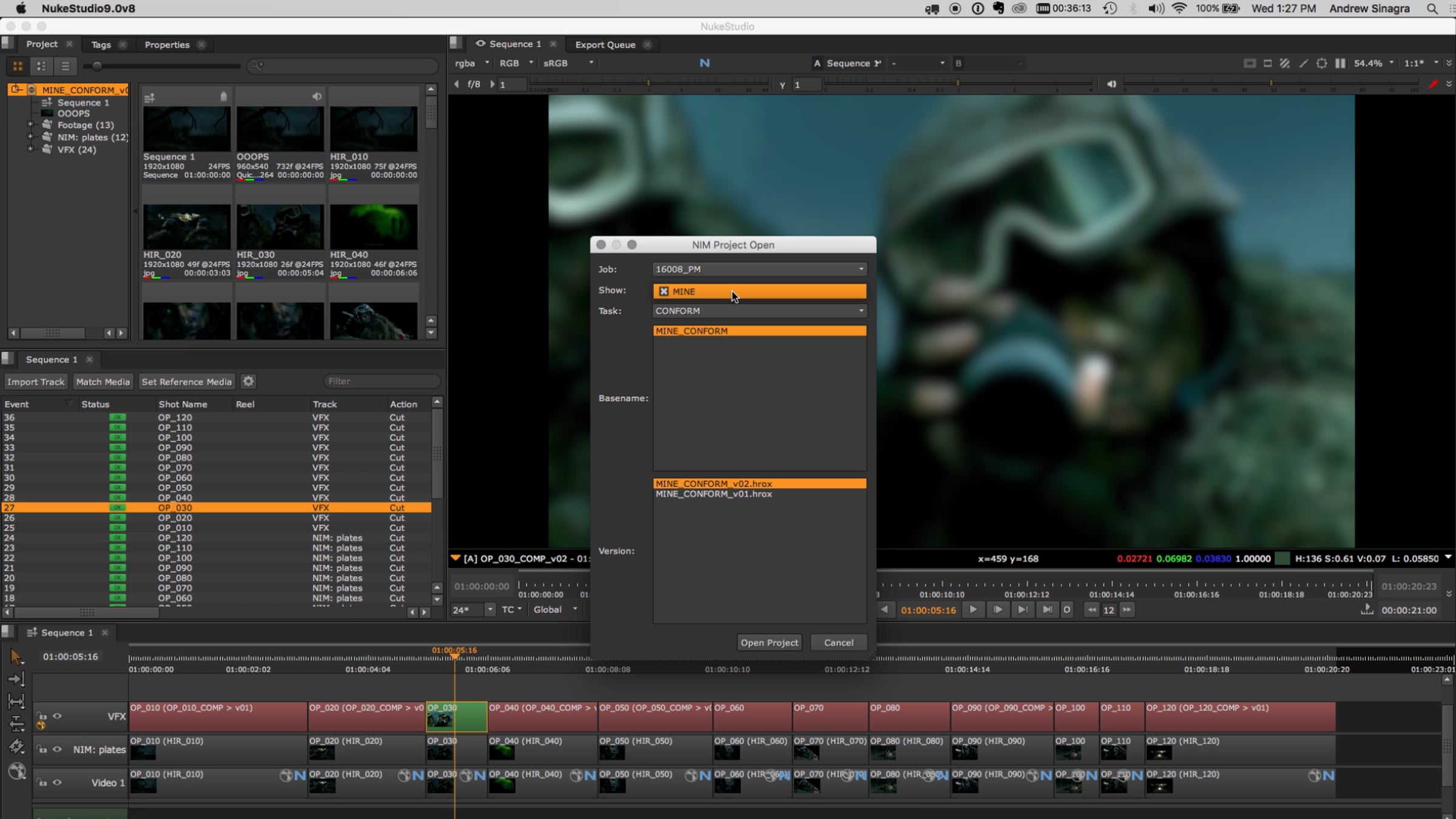Click the play forward button in viewer transport
The image size is (1456, 819).
click(972, 610)
